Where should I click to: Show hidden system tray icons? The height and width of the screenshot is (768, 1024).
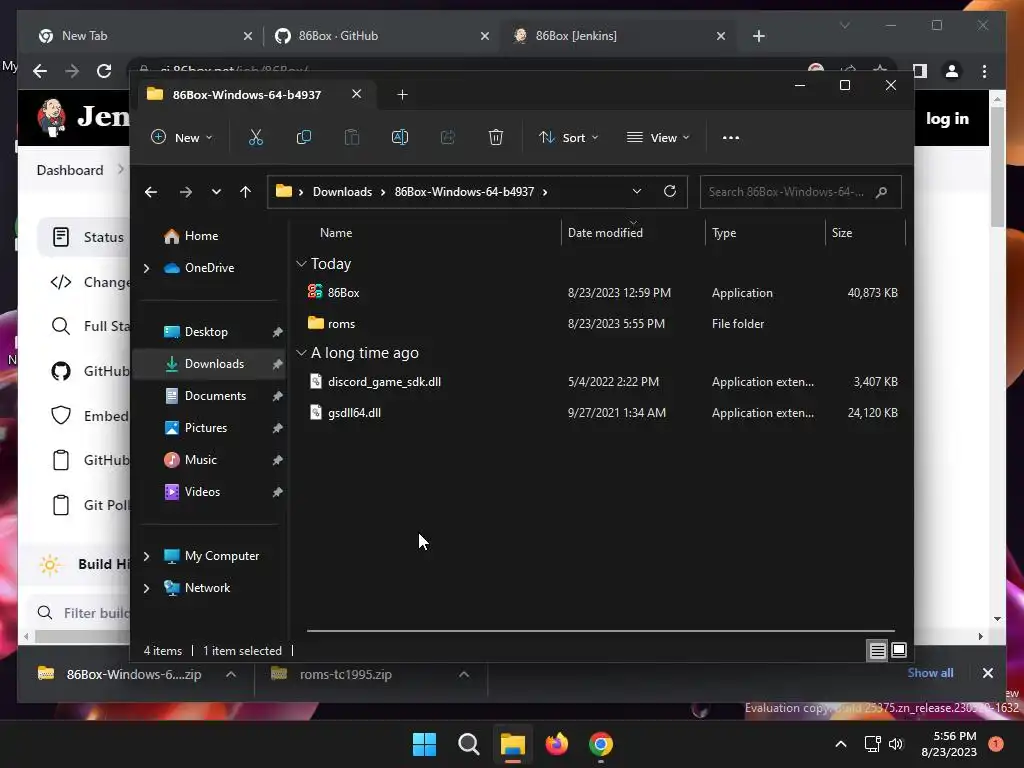coord(840,744)
